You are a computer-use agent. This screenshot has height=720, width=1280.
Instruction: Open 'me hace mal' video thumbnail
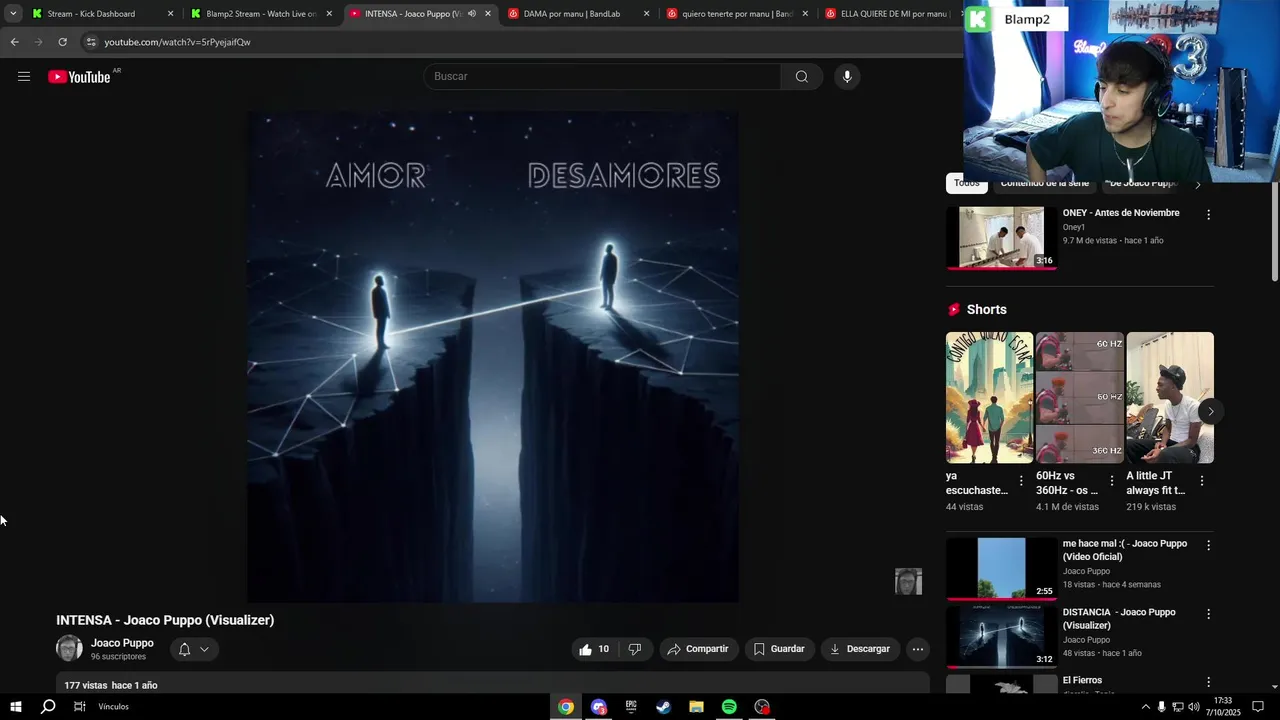1001,568
